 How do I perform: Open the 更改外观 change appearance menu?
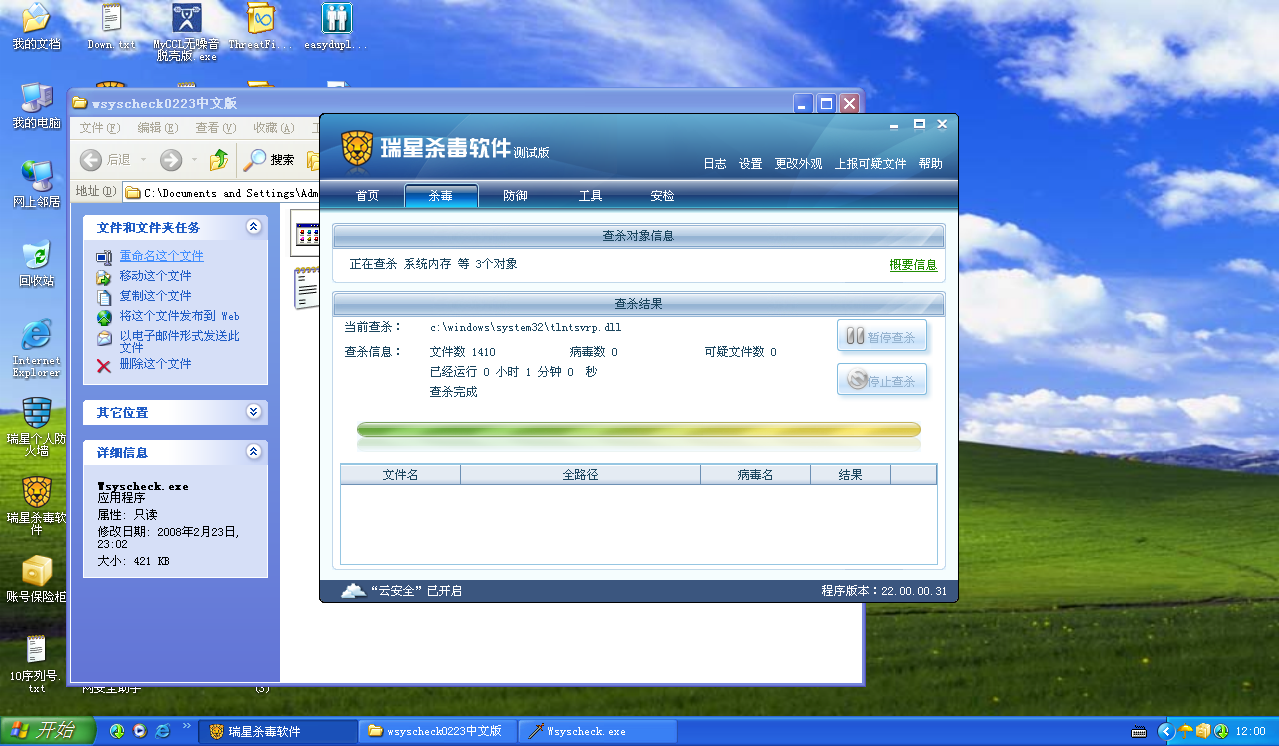tap(799, 164)
